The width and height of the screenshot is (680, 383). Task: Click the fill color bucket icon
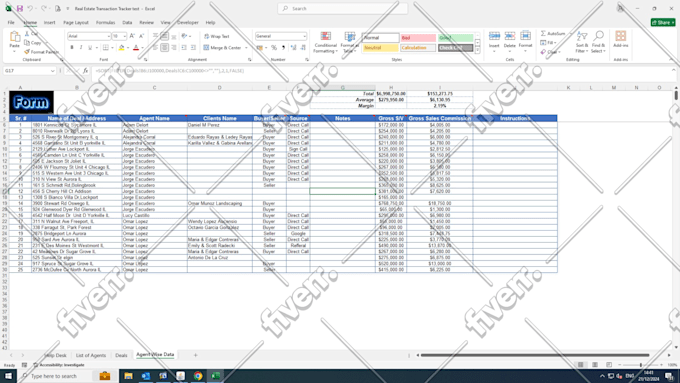[x=121, y=48]
